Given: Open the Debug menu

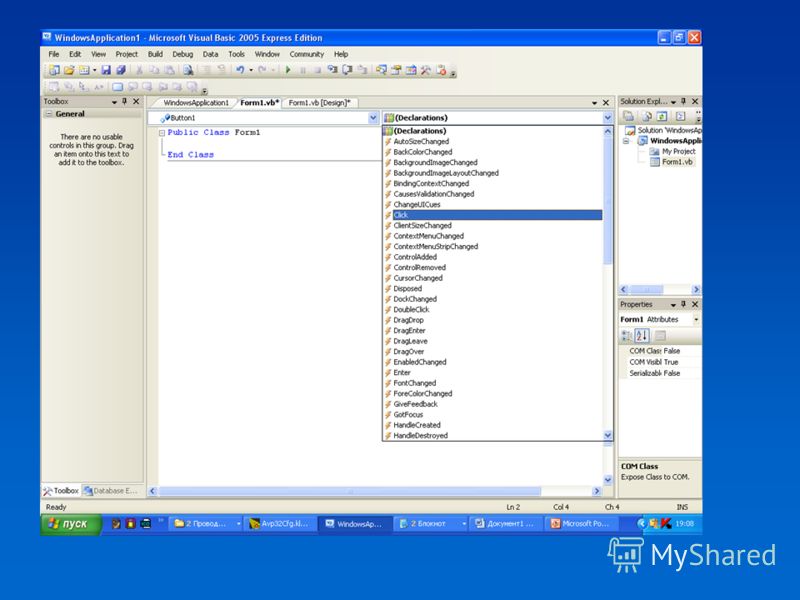Looking at the screenshot, I should click(x=183, y=54).
